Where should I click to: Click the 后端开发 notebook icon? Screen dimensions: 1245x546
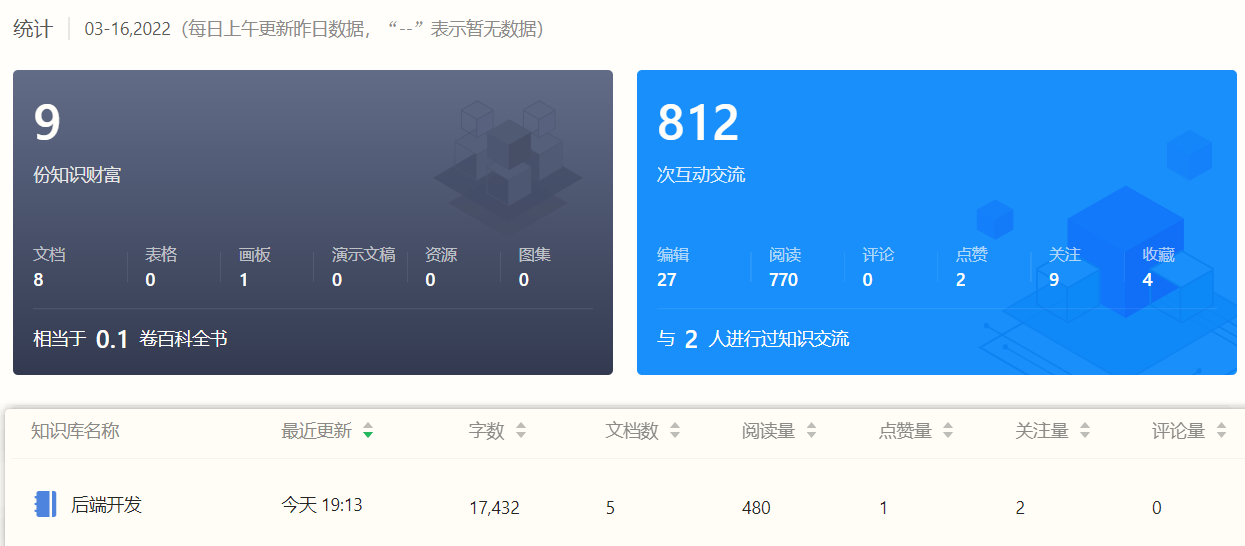tap(45, 504)
